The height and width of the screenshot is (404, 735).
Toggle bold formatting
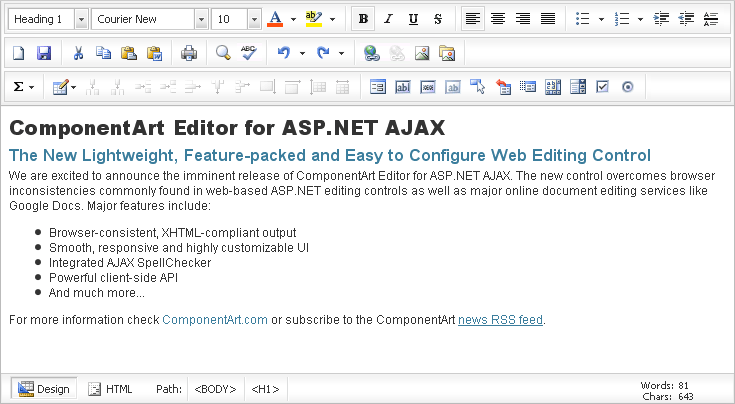pos(363,19)
